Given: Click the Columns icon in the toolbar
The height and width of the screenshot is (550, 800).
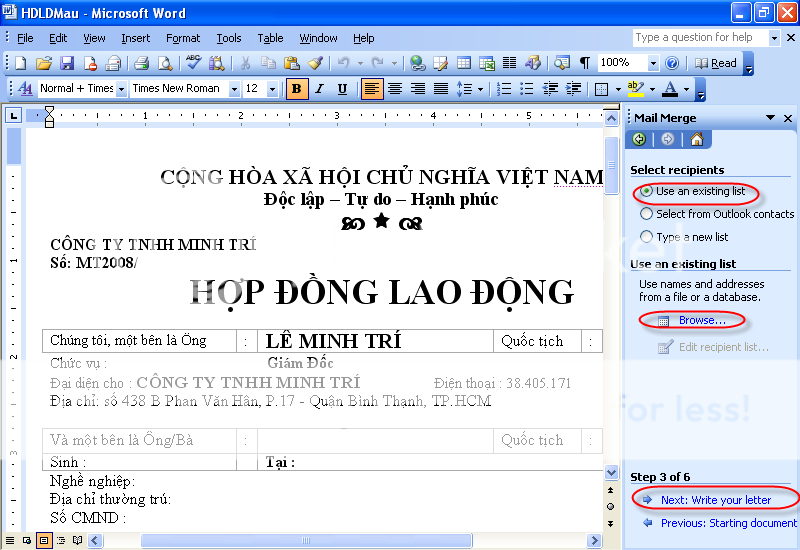Looking at the screenshot, I should pos(509,63).
